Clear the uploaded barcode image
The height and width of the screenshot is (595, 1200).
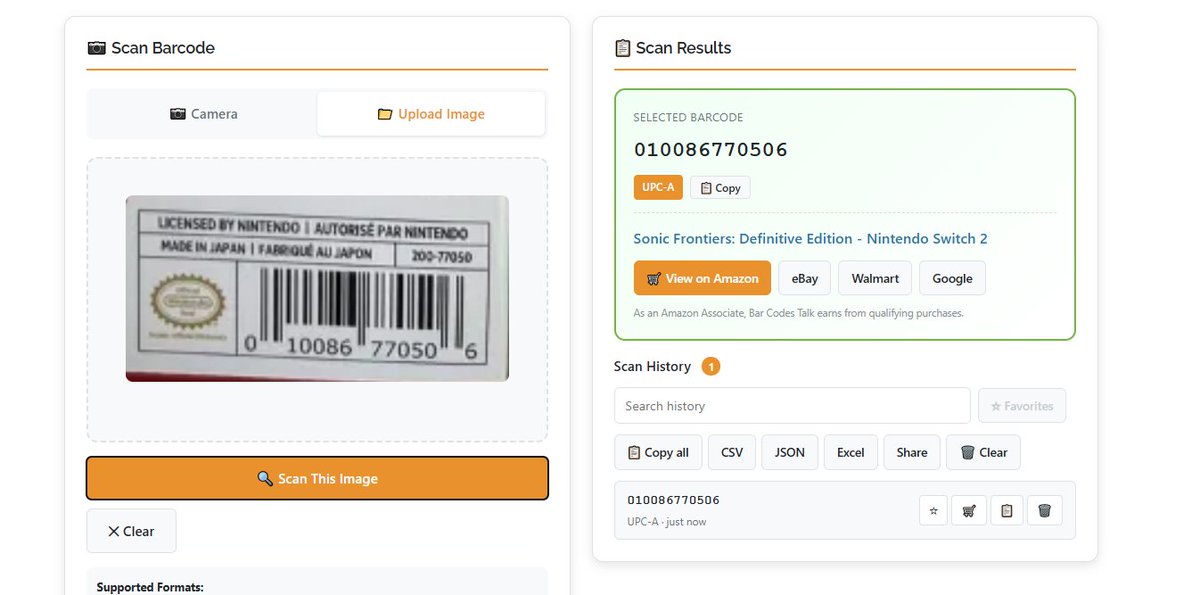(131, 531)
